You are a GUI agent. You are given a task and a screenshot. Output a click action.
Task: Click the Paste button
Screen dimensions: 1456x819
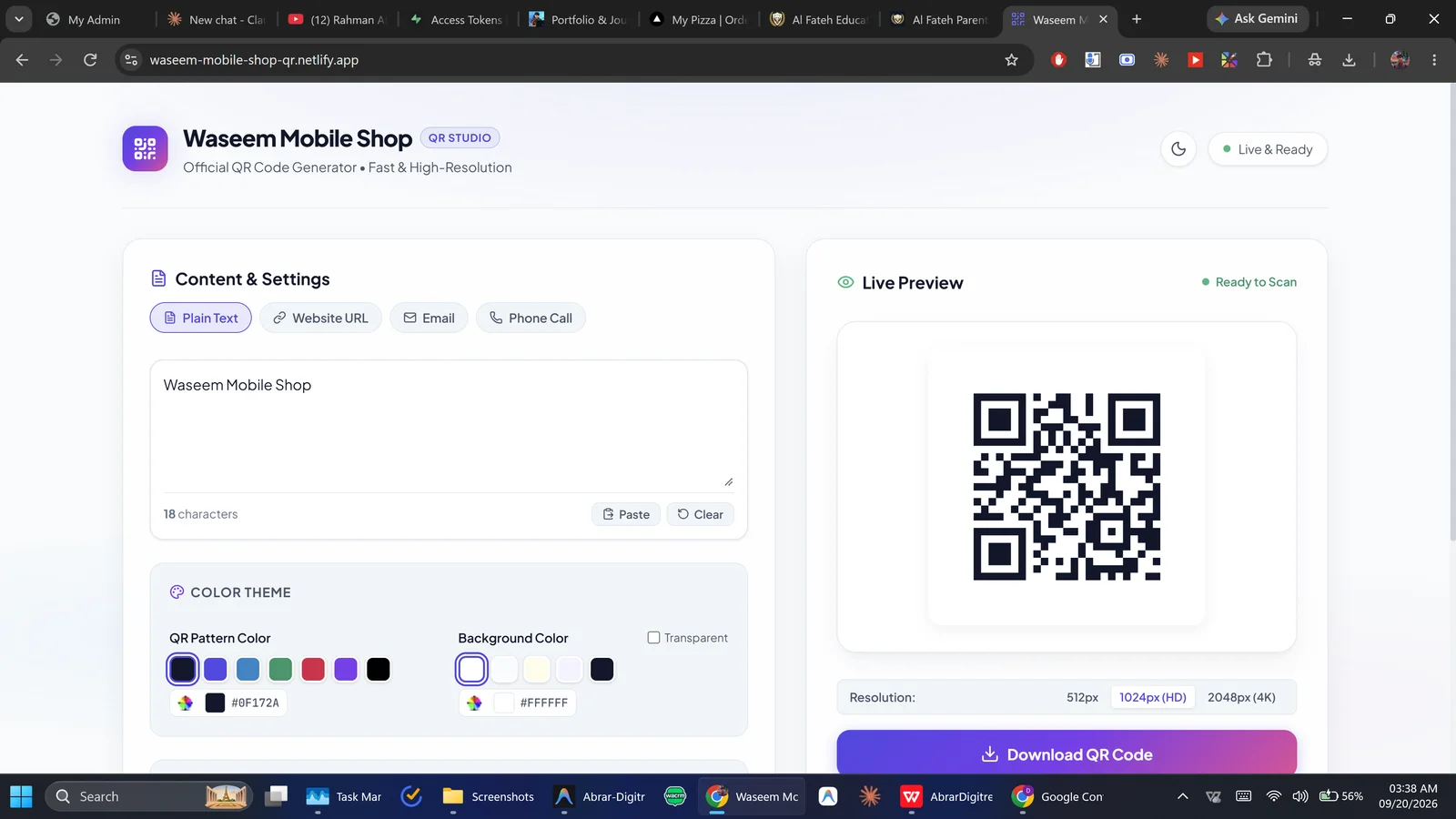coord(626,514)
